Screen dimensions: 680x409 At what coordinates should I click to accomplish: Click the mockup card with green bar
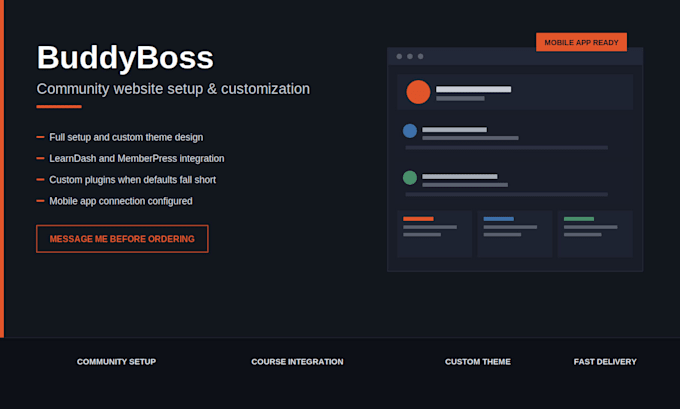pos(595,234)
